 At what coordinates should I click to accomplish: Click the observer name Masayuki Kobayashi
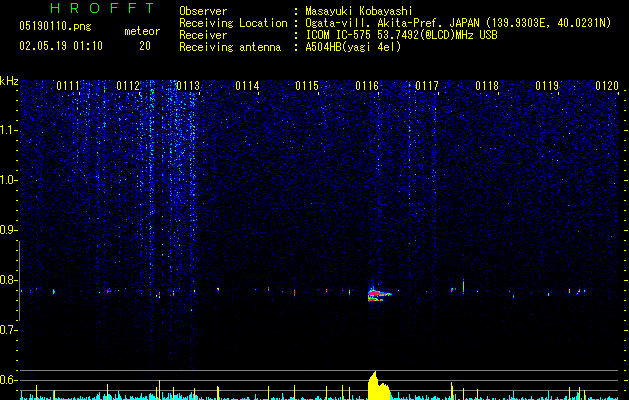pos(359,11)
